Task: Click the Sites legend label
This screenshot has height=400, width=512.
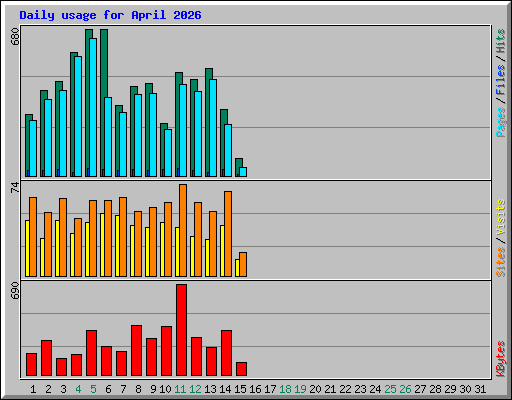Action: coord(500,262)
